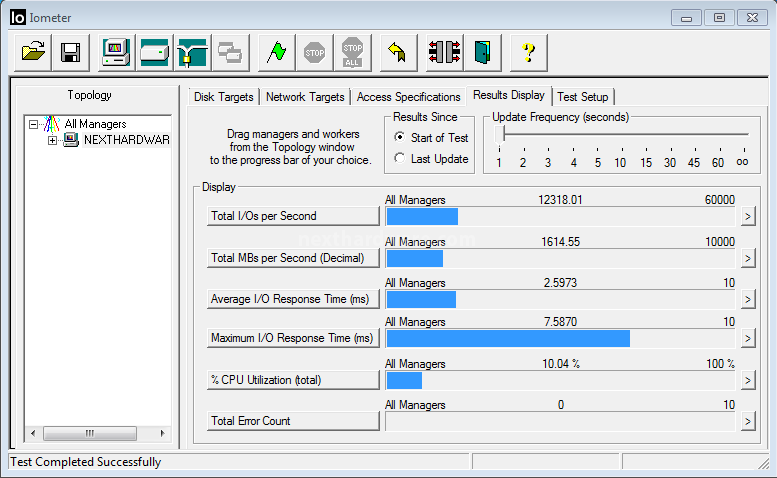
Task: Click the 60000 maximum range value
Action: pyautogui.click(x=720, y=200)
